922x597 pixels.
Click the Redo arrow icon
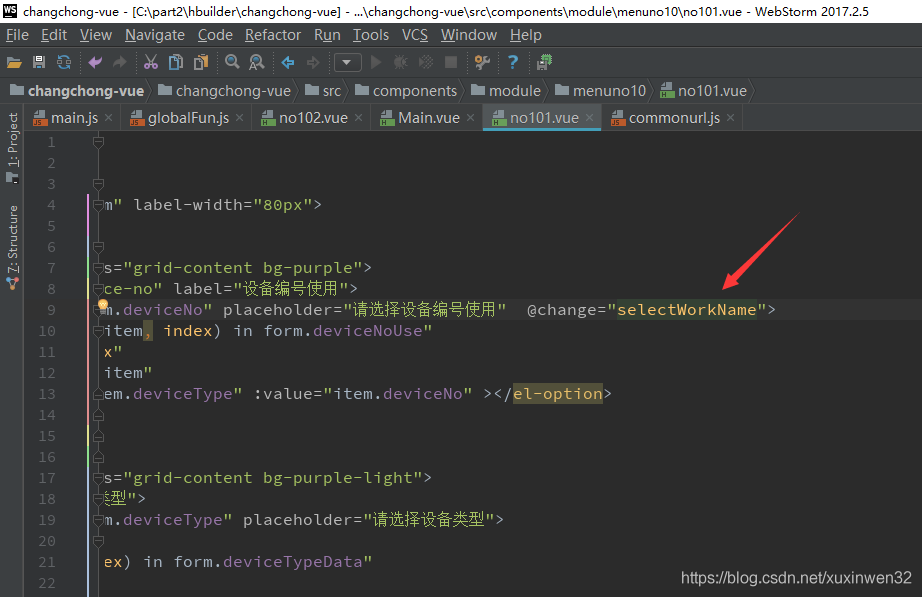point(119,62)
